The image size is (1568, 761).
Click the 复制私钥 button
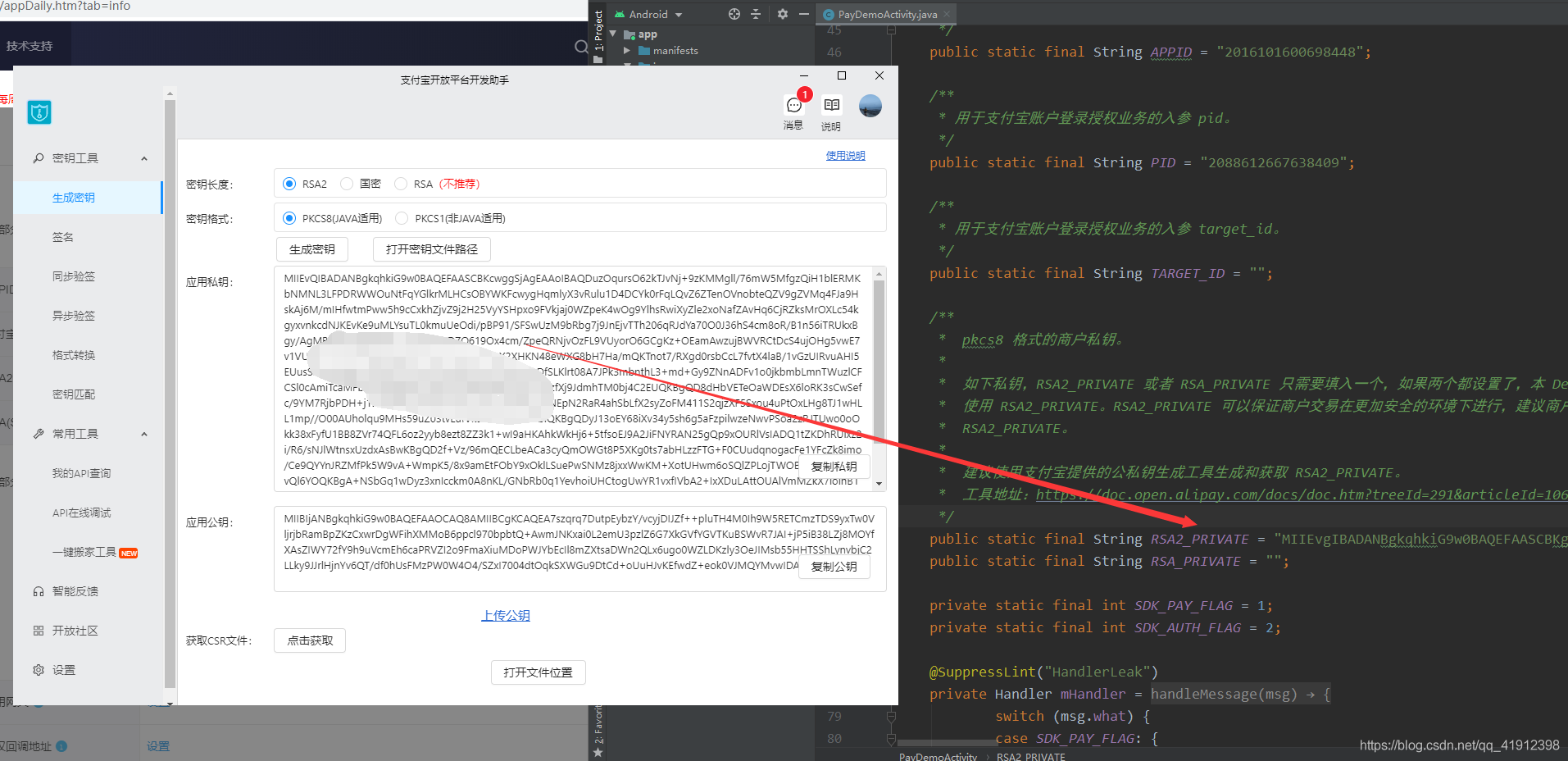coord(834,467)
